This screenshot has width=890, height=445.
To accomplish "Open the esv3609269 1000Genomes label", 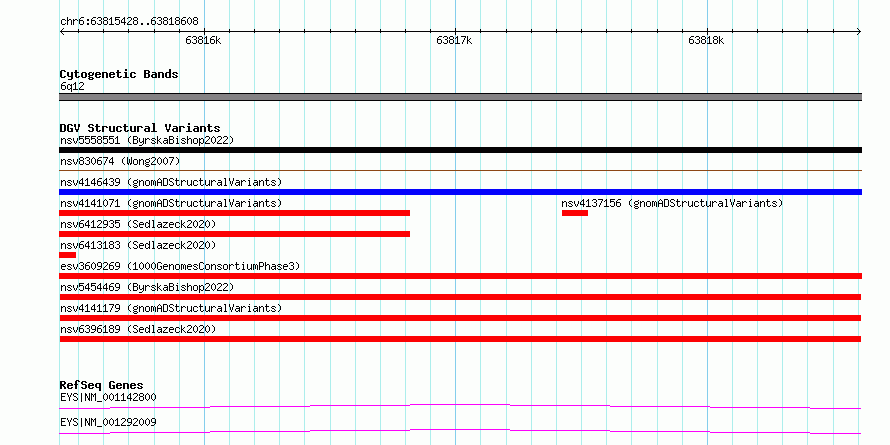I will pos(180,267).
